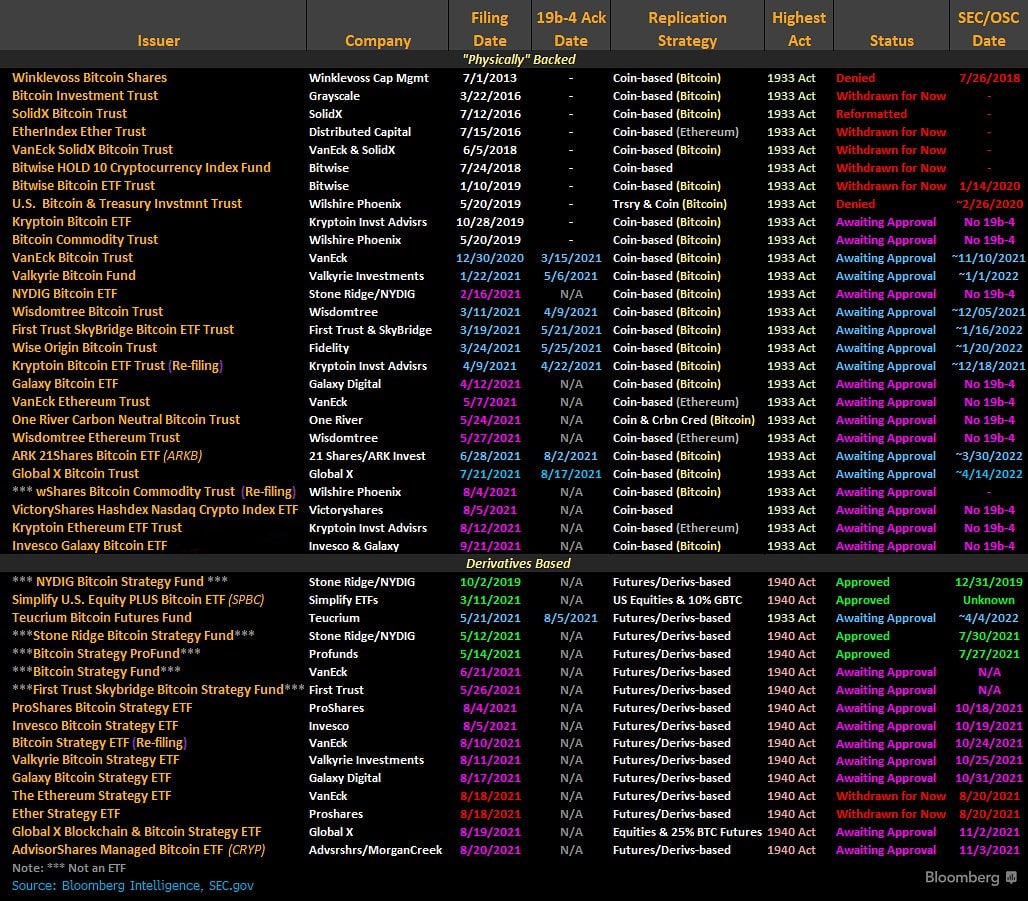
Task: Select Wise Origin Bitcoin Trust issuer
Action: pyautogui.click(x=84, y=348)
